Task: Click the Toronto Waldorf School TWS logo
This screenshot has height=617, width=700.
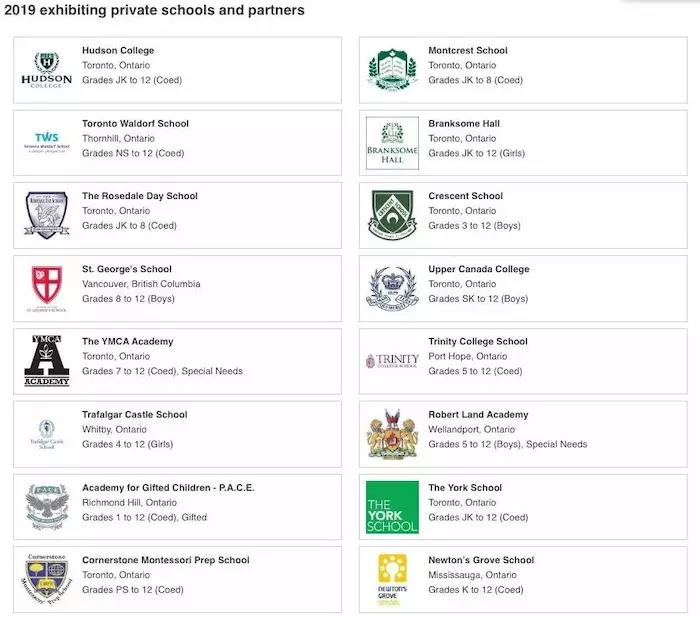Action: (x=46, y=142)
